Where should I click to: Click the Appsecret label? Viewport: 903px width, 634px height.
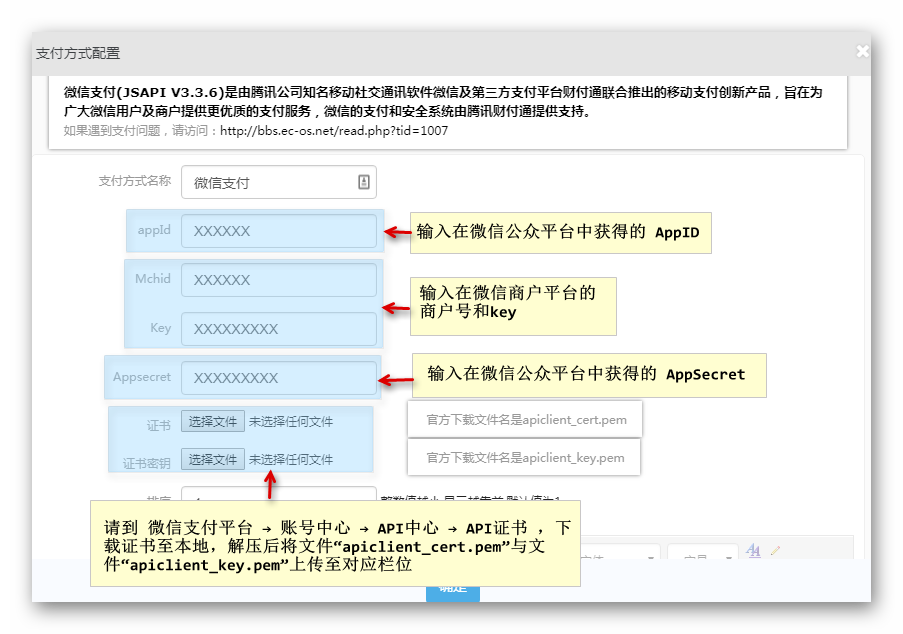pyautogui.click(x=142, y=377)
